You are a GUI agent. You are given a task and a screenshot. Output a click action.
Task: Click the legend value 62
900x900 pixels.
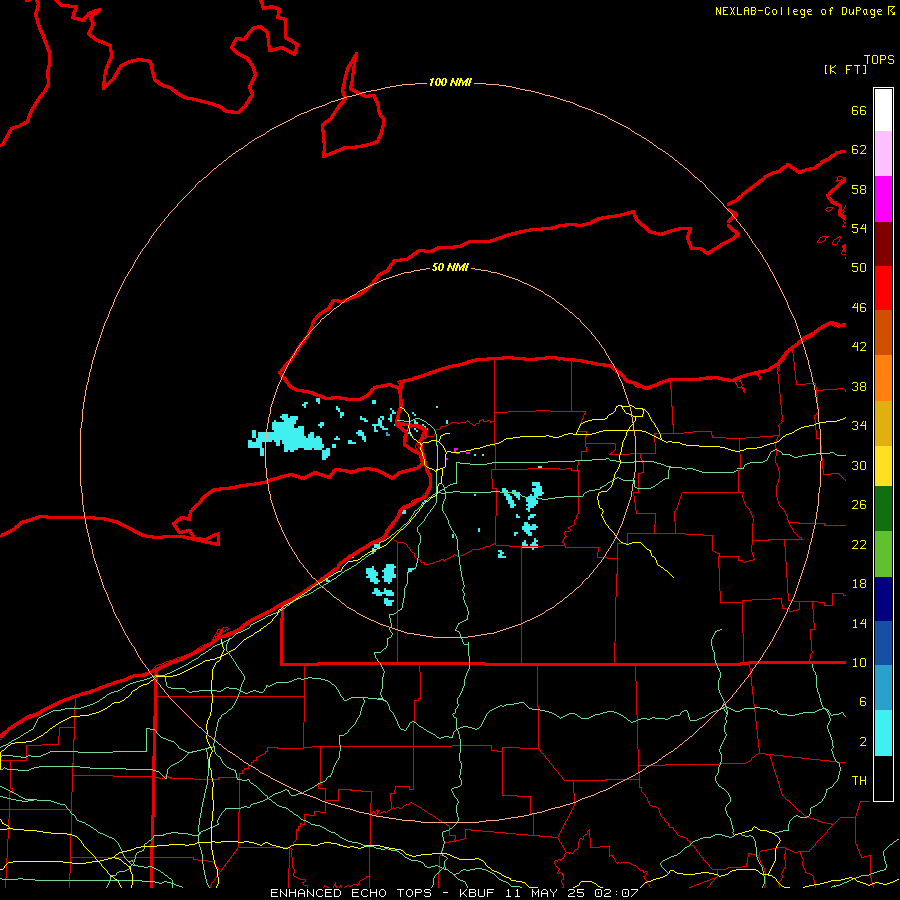tap(859, 150)
